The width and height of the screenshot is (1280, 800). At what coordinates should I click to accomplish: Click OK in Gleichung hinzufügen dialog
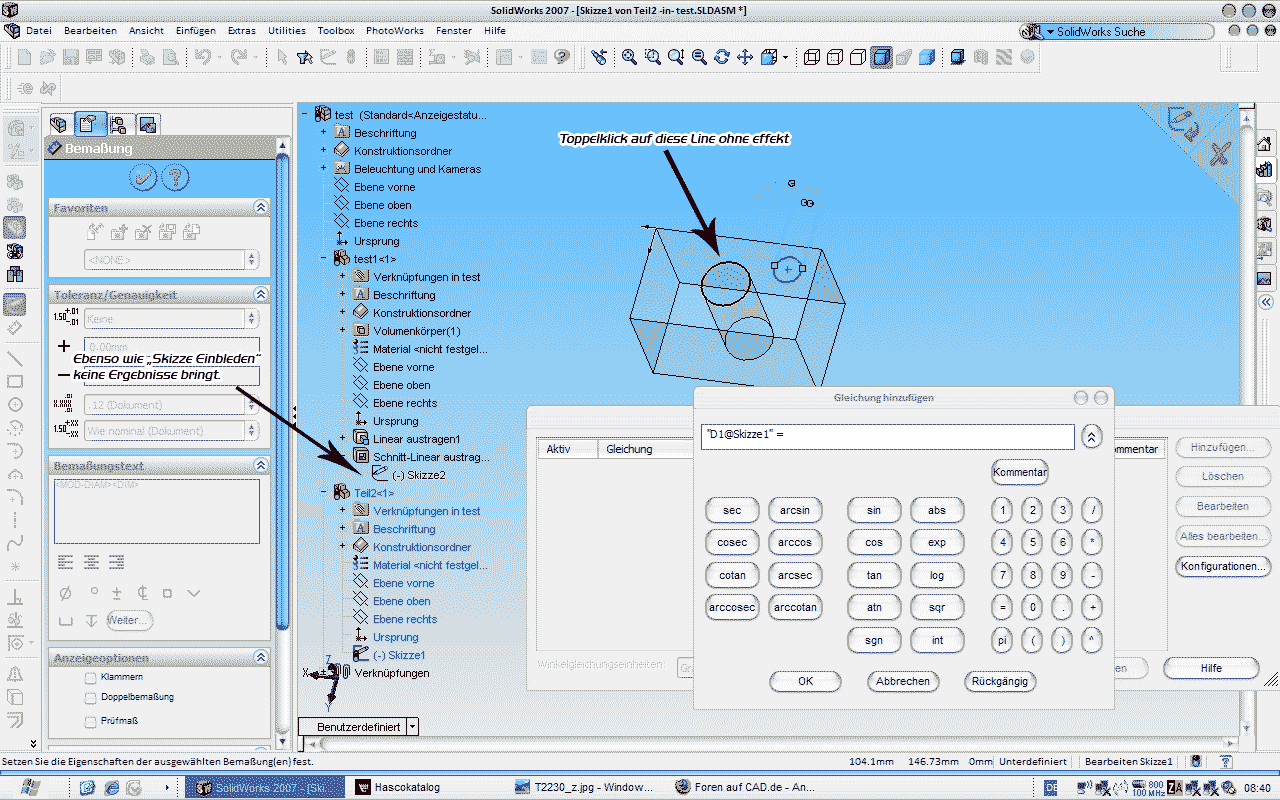pyautogui.click(x=806, y=681)
